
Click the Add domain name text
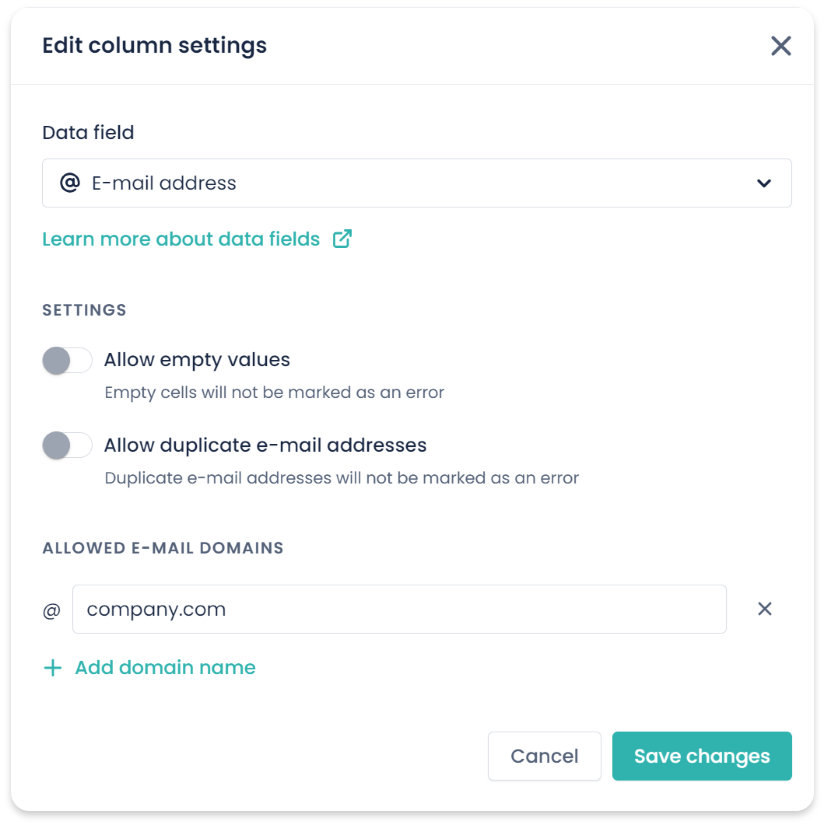[165, 667]
